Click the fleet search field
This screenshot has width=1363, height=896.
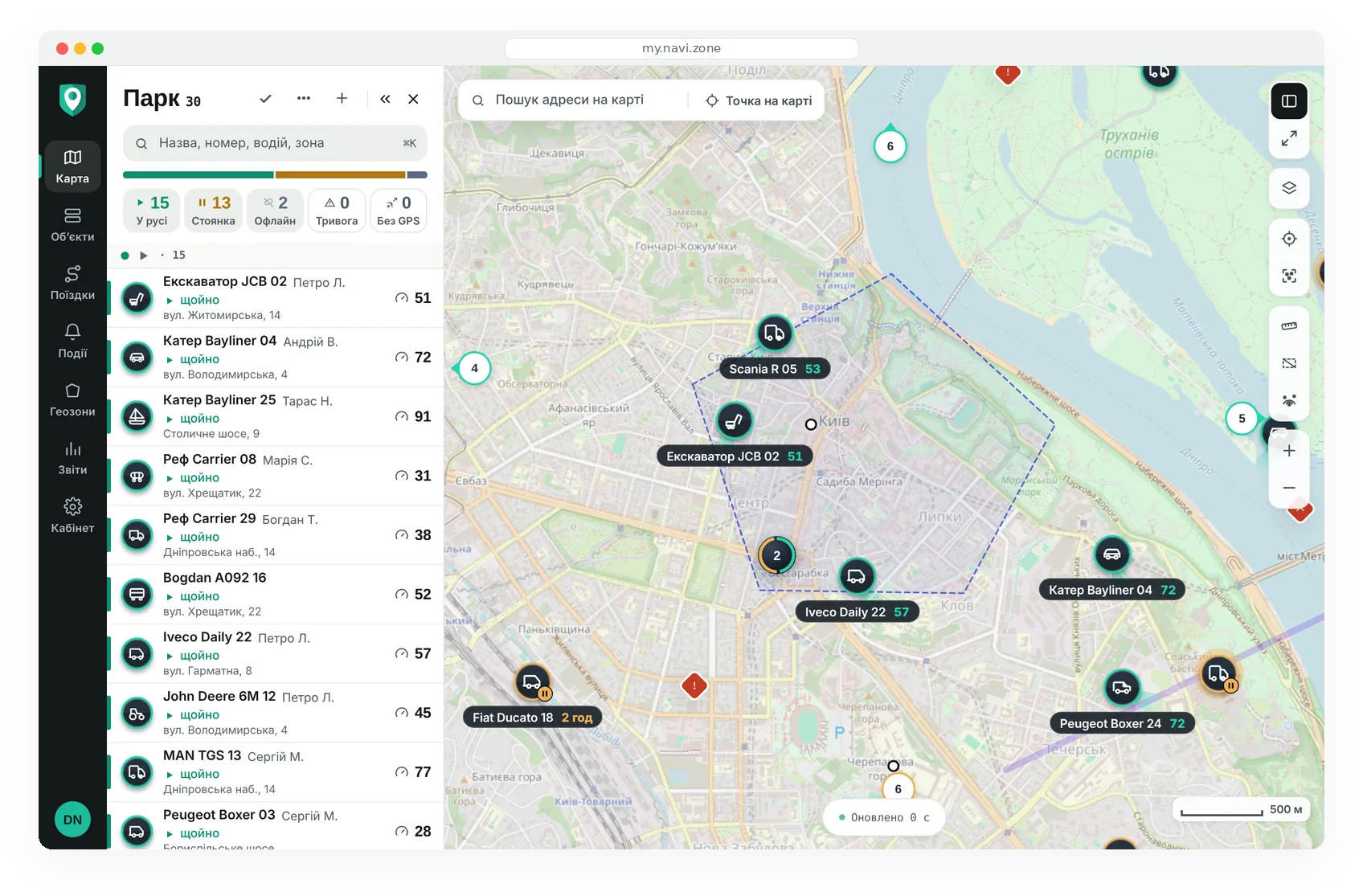coord(275,143)
